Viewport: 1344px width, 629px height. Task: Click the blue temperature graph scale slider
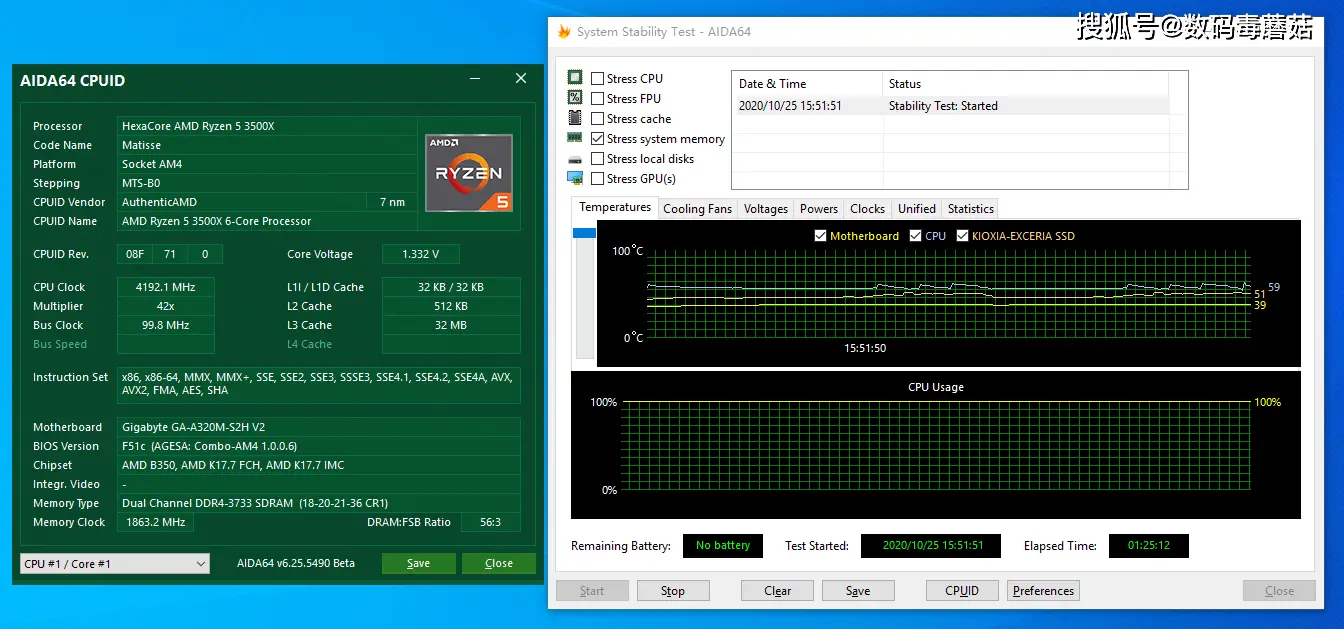click(584, 233)
